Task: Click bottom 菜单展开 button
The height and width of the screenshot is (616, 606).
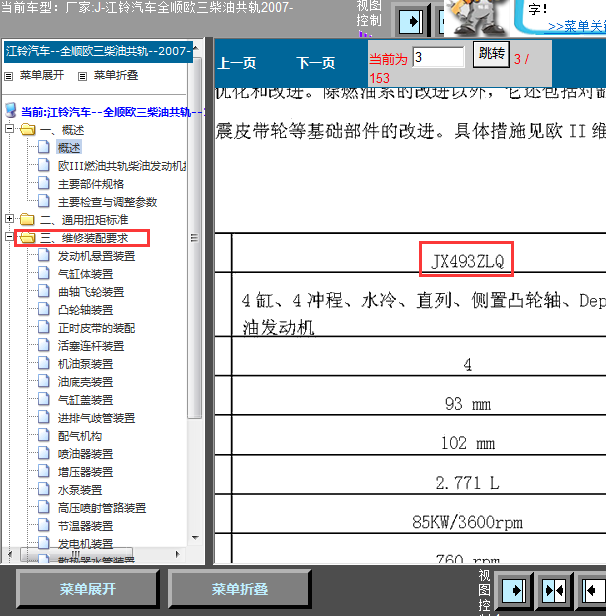Action: (x=87, y=589)
